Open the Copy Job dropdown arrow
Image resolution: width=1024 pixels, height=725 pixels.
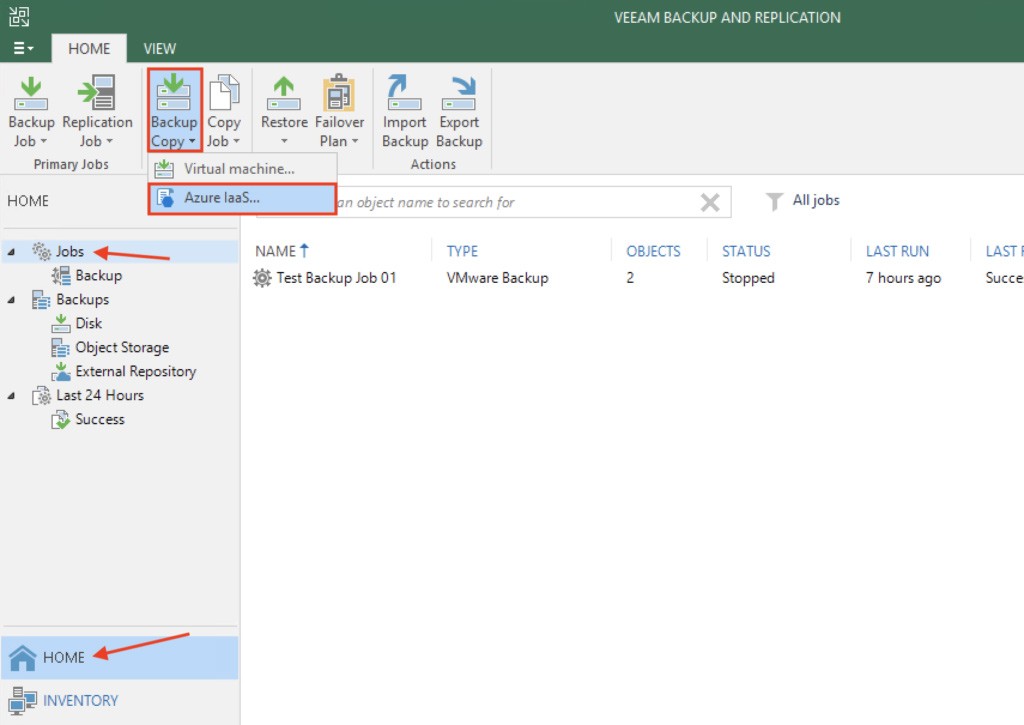click(x=236, y=141)
